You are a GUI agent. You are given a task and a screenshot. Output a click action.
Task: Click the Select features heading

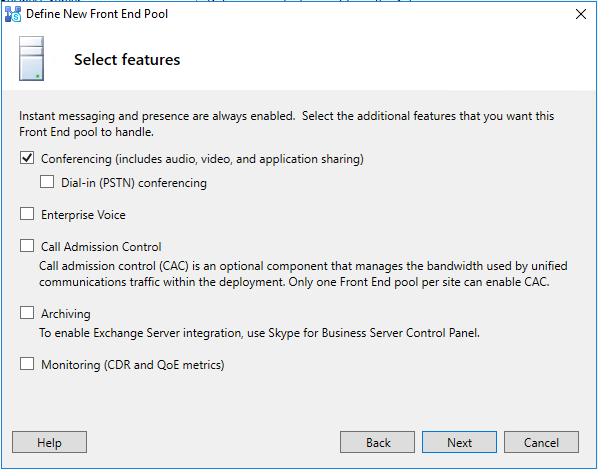pyautogui.click(x=127, y=60)
